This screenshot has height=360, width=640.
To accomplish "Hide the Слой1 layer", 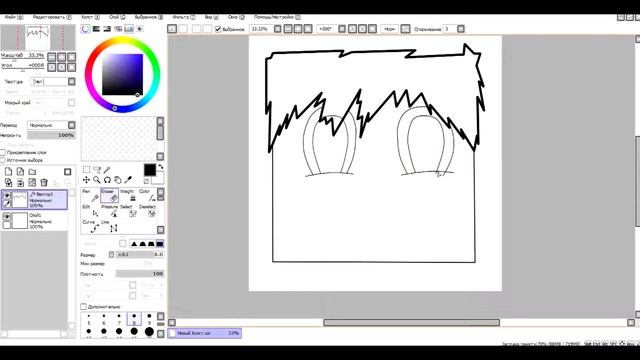I will point(7,216).
